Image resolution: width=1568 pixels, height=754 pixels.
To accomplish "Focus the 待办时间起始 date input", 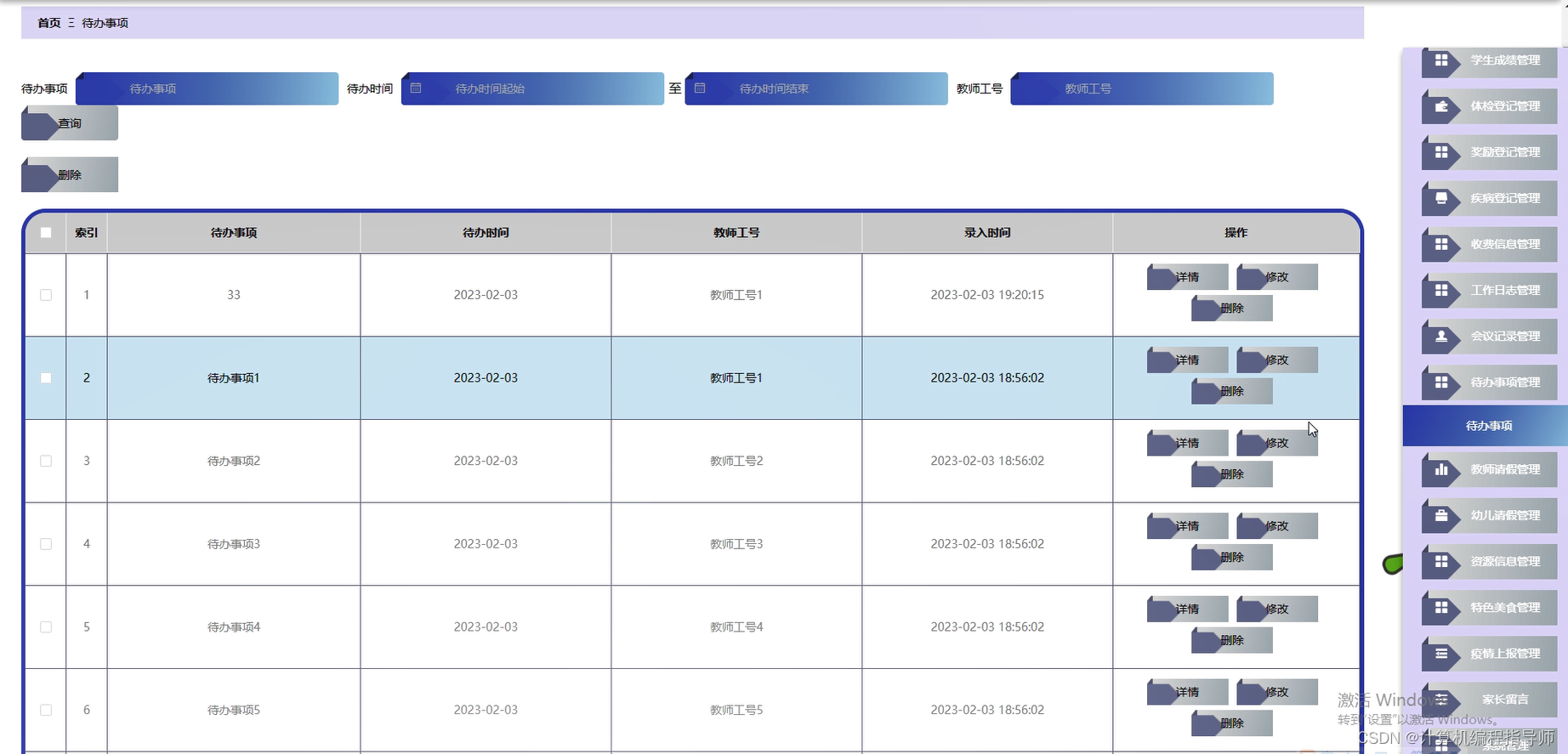I will [x=532, y=88].
